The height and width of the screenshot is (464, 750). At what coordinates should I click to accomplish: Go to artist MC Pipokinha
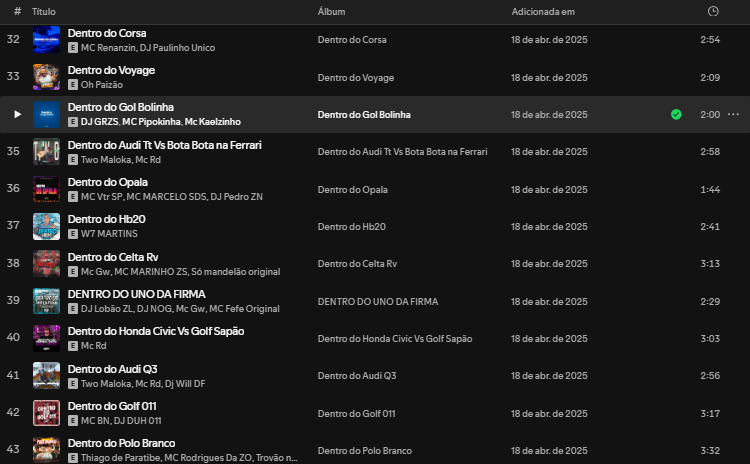coord(151,122)
